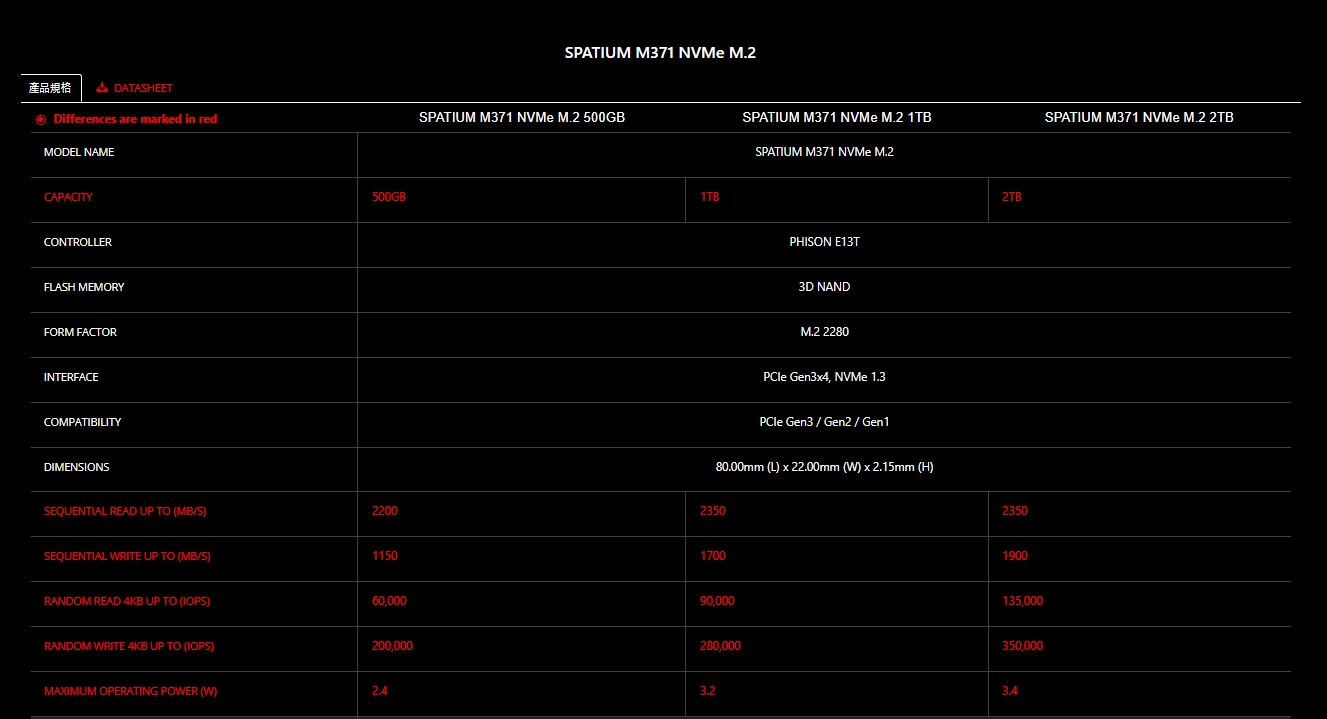
Task: Click the 90,000 random read value
Action: (x=716, y=601)
